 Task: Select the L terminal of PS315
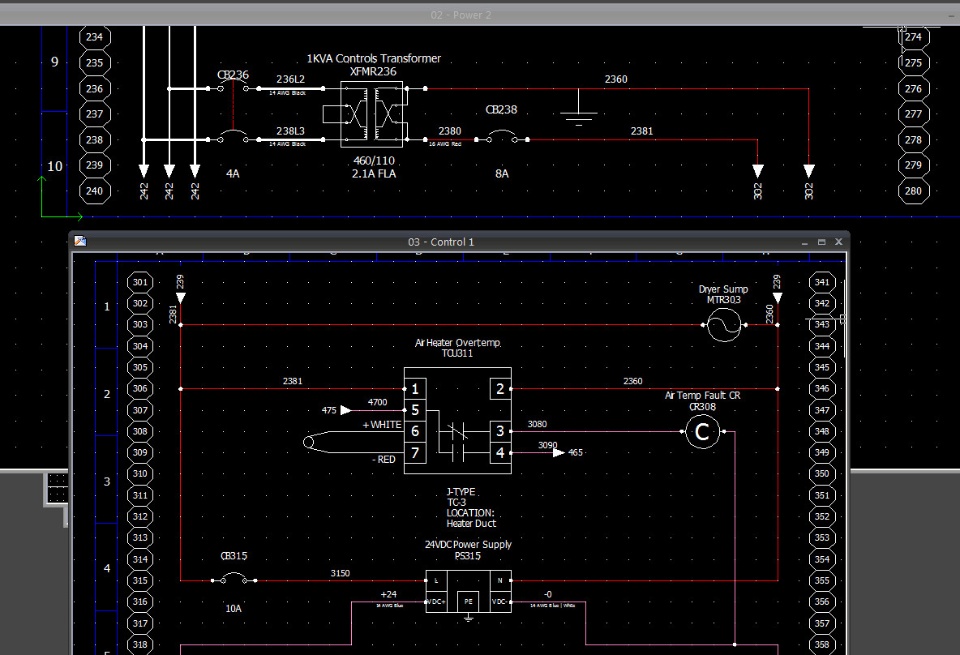(x=437, y=580)
